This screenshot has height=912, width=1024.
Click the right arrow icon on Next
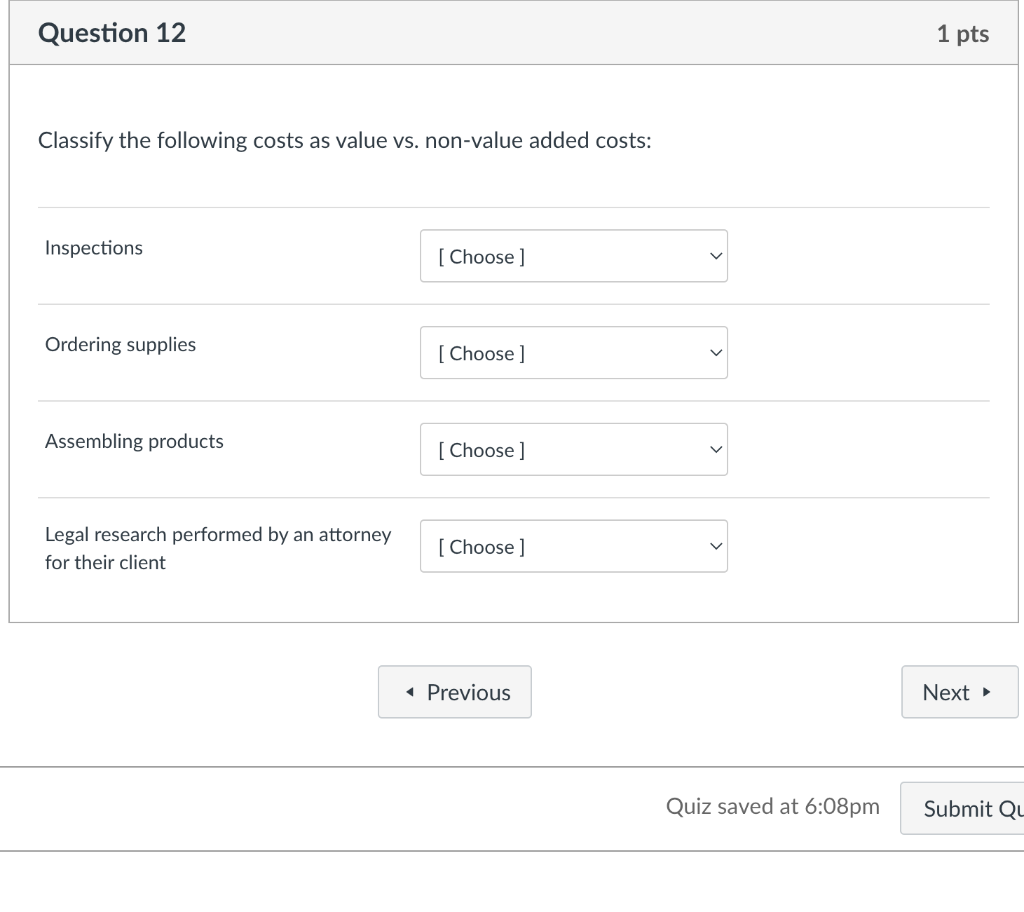coord(987,692)
